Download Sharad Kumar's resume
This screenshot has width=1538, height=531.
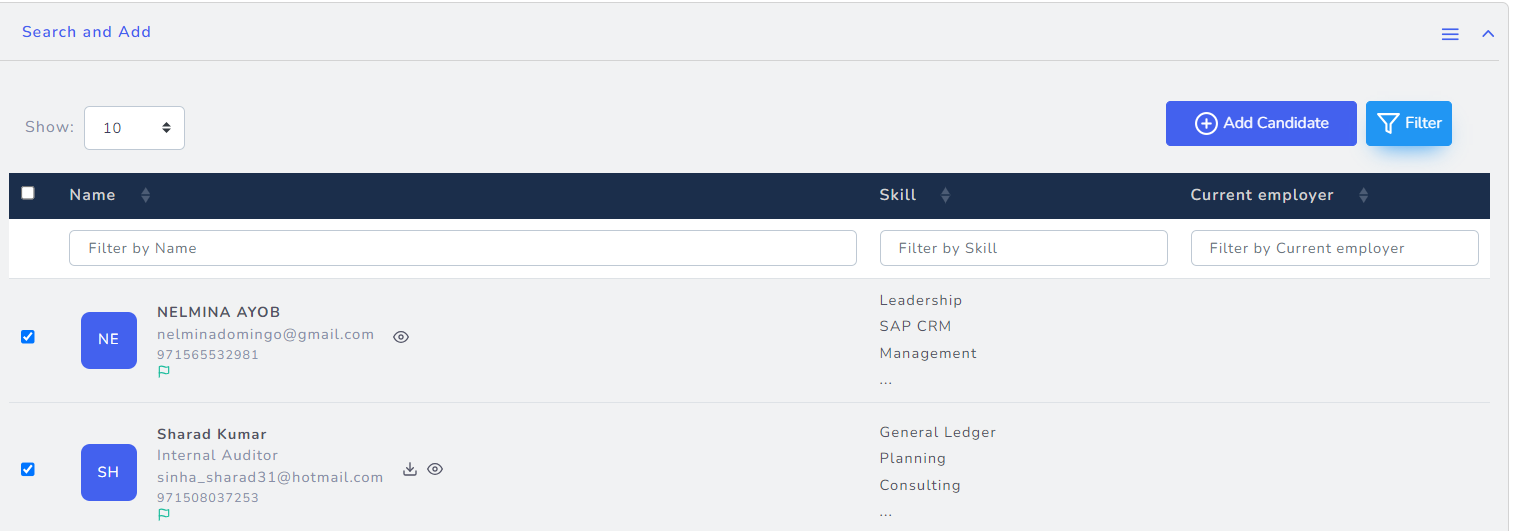409,469
